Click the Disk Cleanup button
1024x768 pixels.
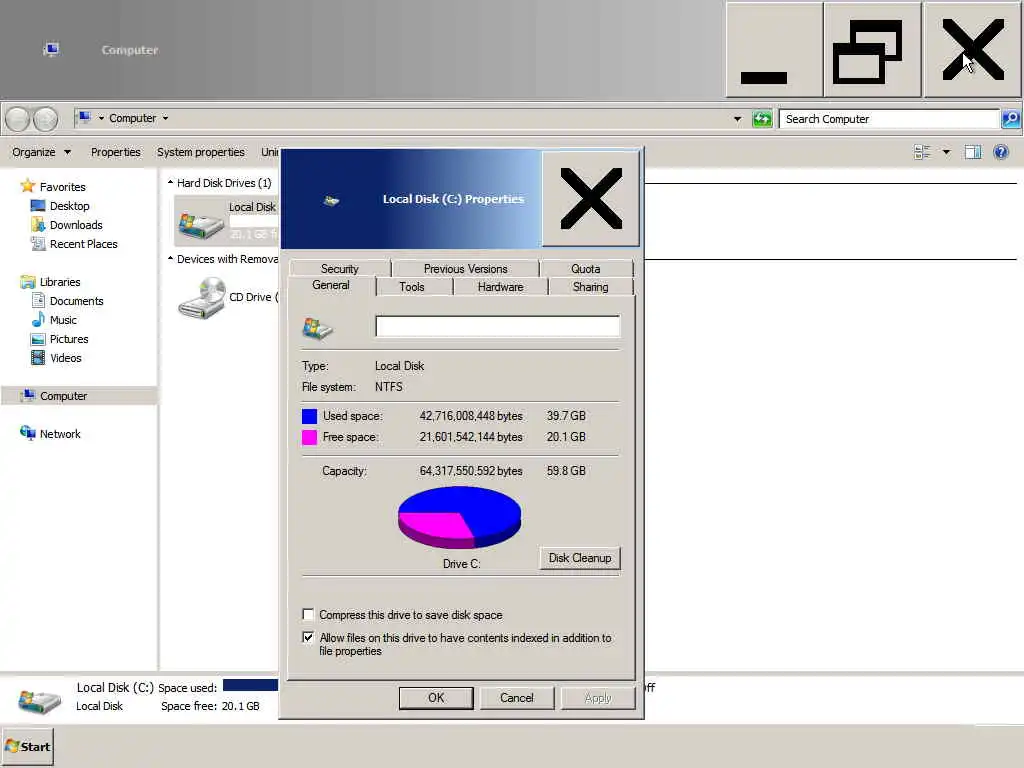pos(580,558)
